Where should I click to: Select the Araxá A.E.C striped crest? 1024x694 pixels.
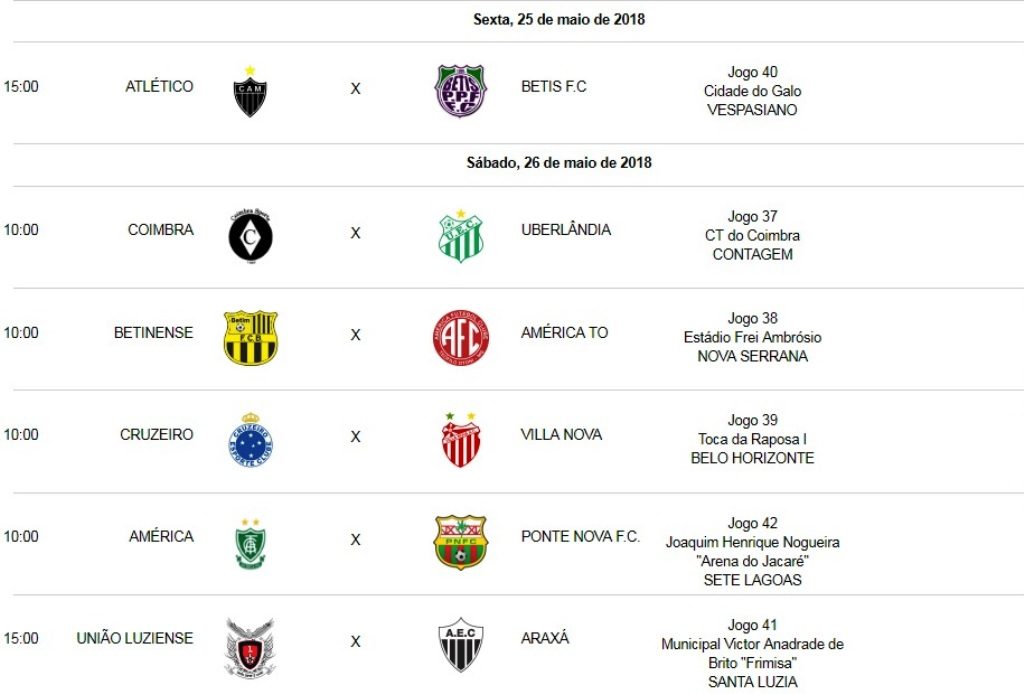[x=460, y=644]
